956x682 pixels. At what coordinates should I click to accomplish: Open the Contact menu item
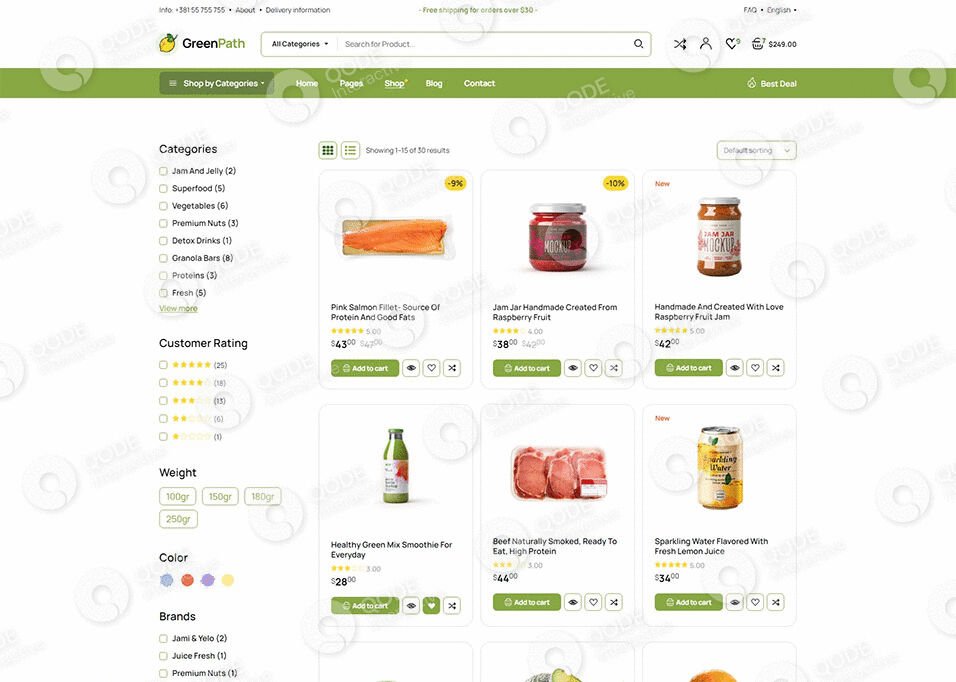[479, 83]
